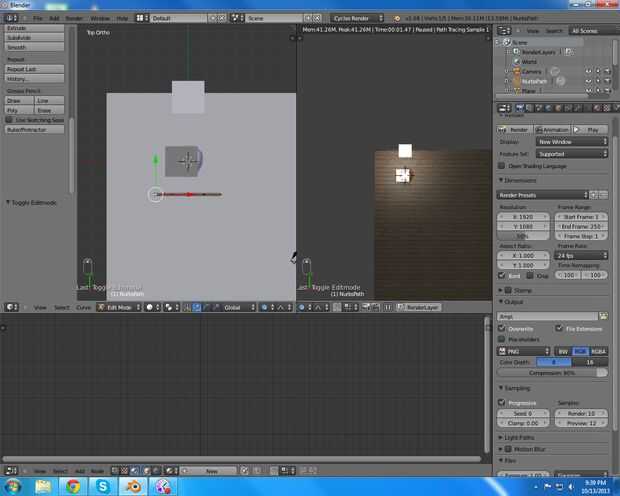
Task: Open the 24 fps frame rate dropdown
Action: [581, 256]
